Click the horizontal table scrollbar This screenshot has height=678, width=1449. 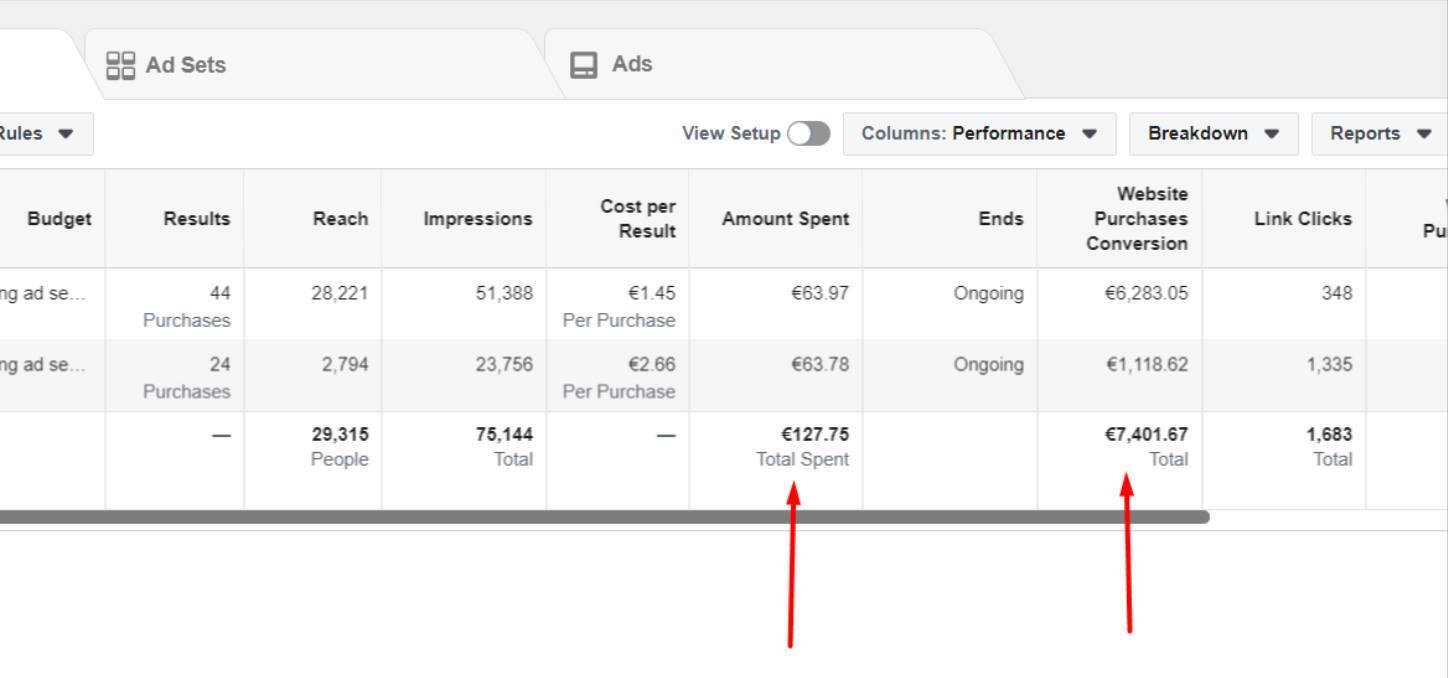600,517
